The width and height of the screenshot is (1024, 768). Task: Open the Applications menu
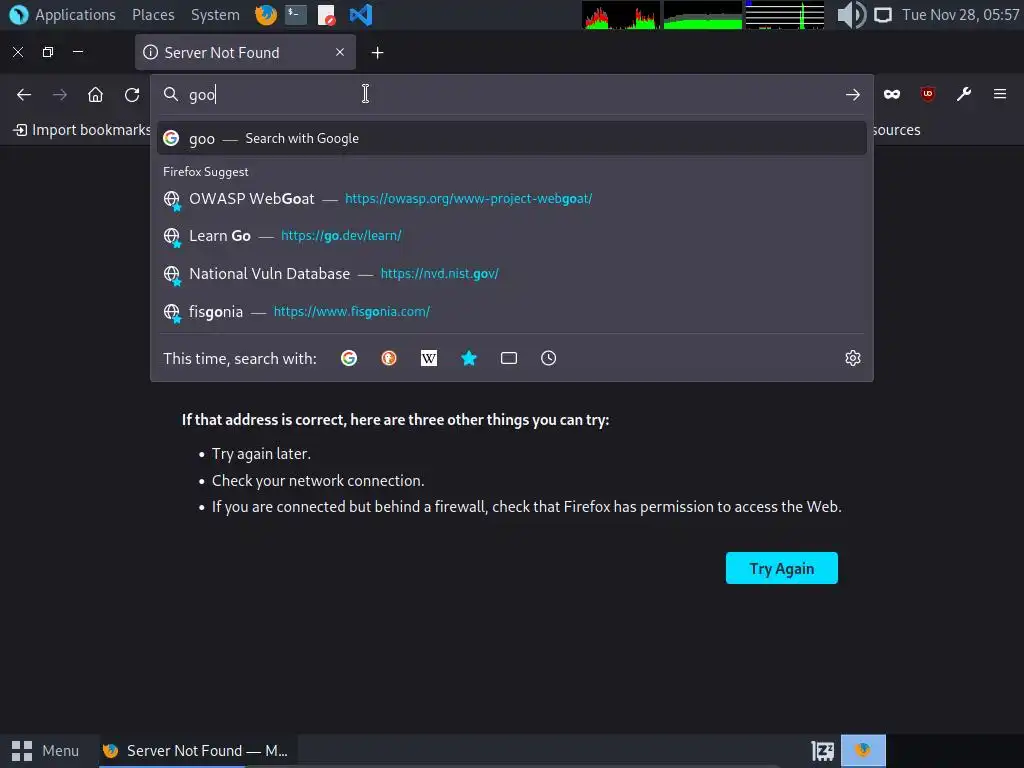point(63,14)
